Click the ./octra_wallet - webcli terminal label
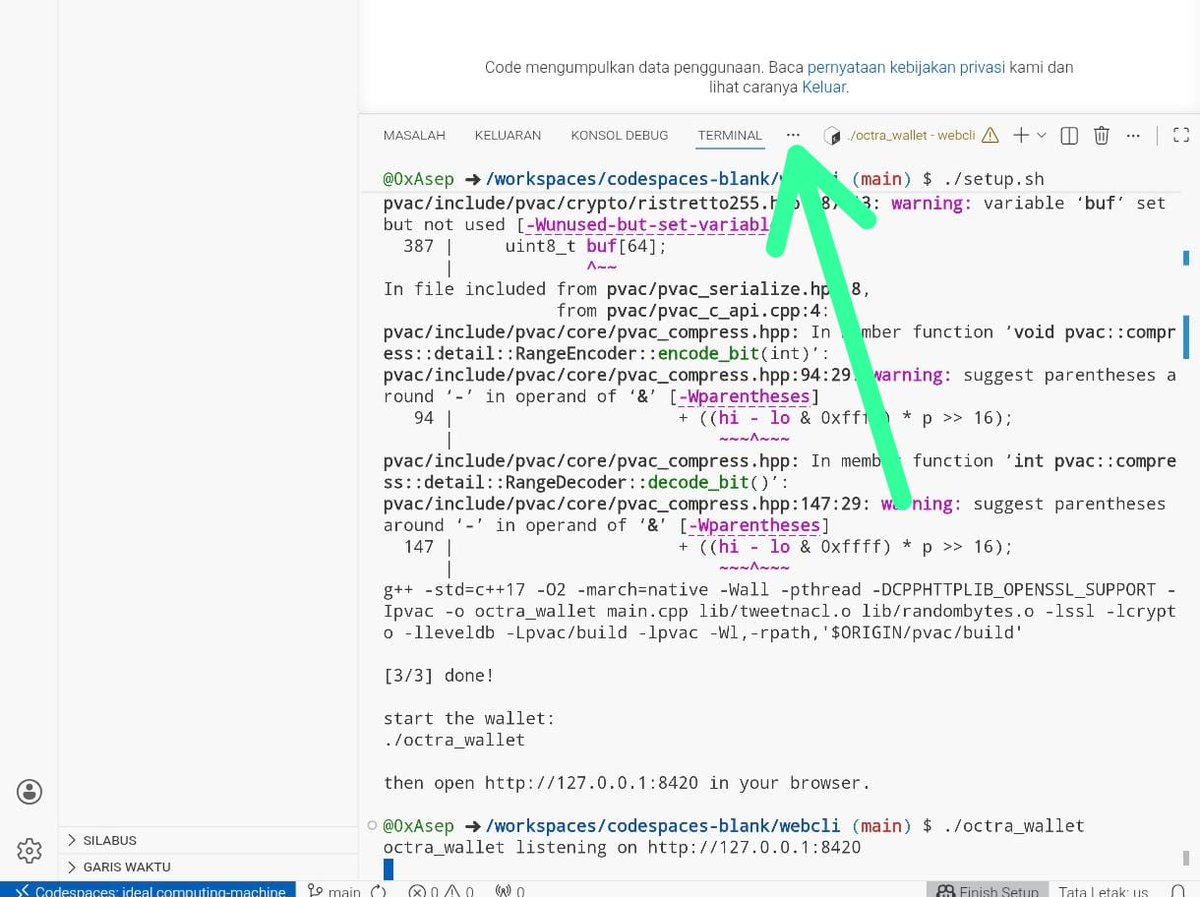1200x897 pixels. point(910,135)
